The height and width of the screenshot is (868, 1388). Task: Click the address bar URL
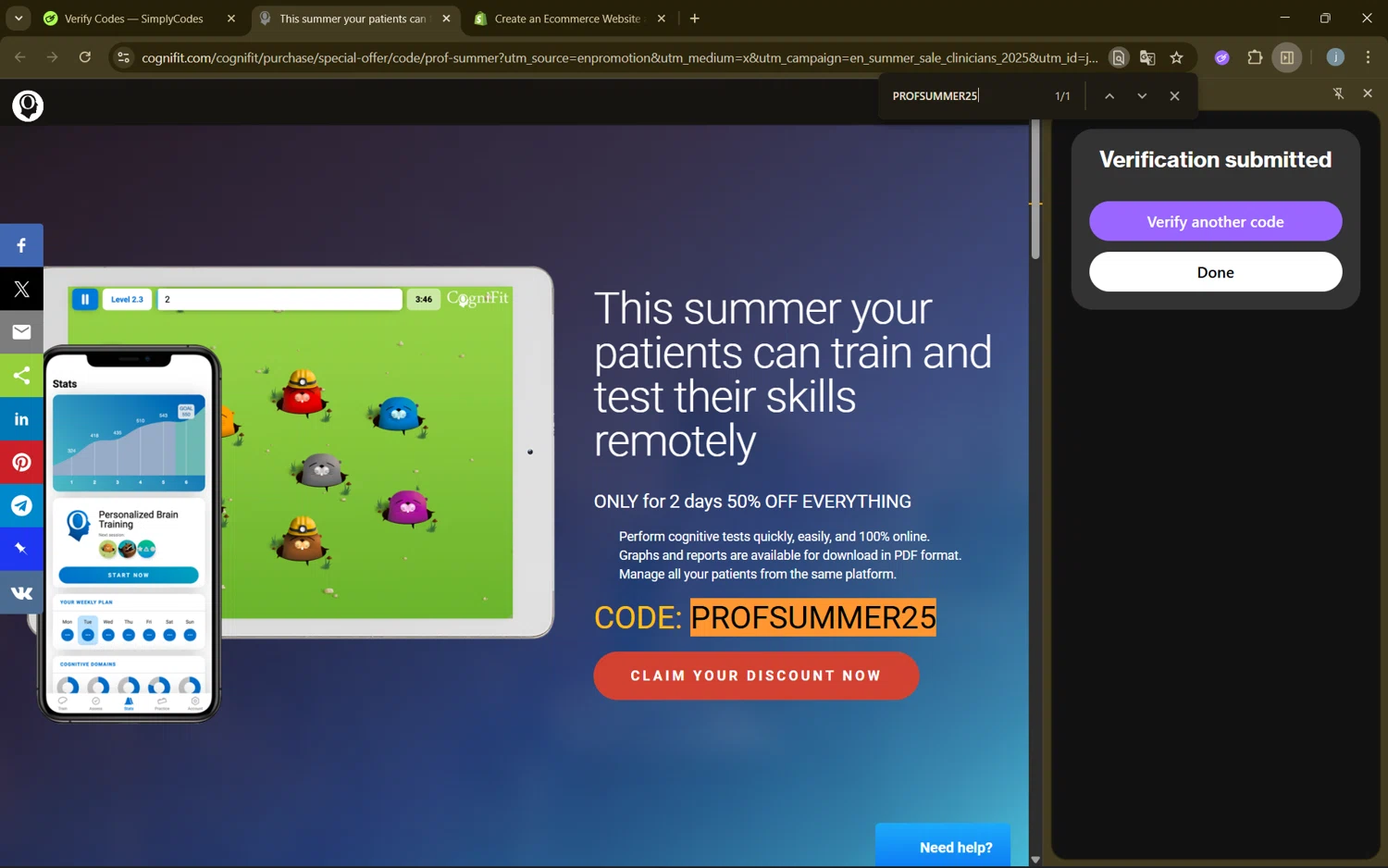tap(619, 57)
